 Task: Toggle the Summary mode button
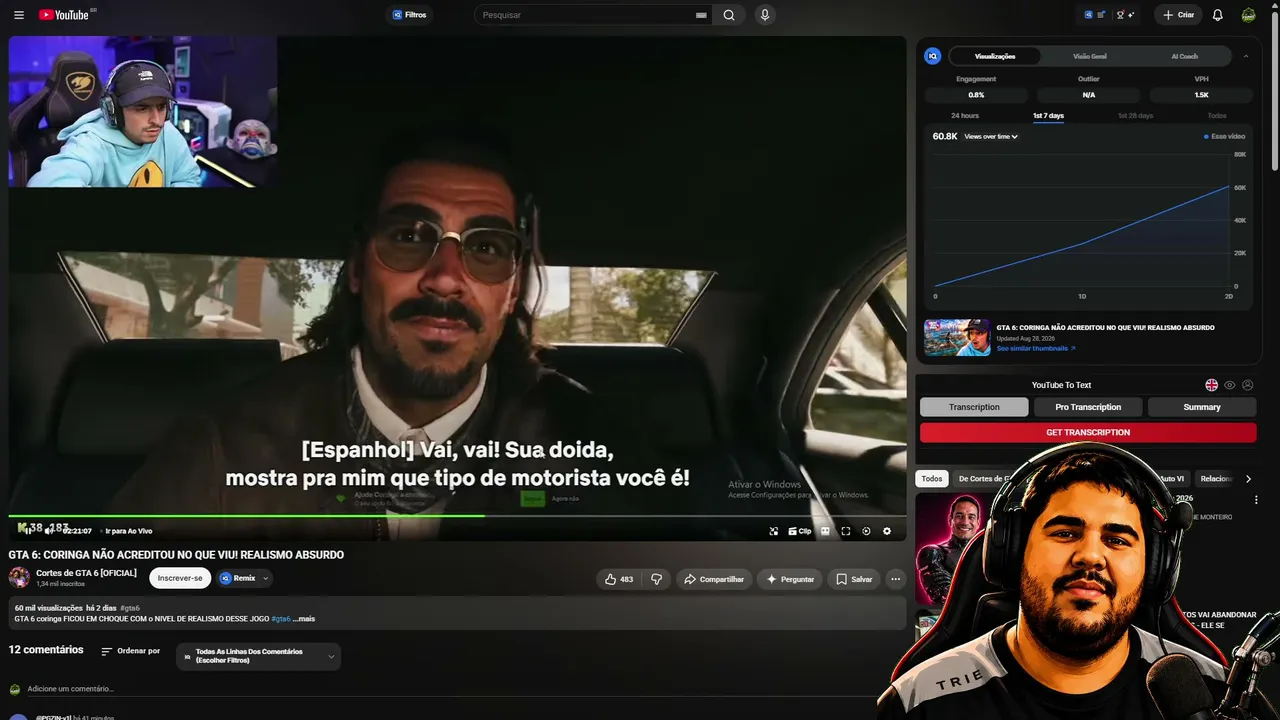[1202, 407]
